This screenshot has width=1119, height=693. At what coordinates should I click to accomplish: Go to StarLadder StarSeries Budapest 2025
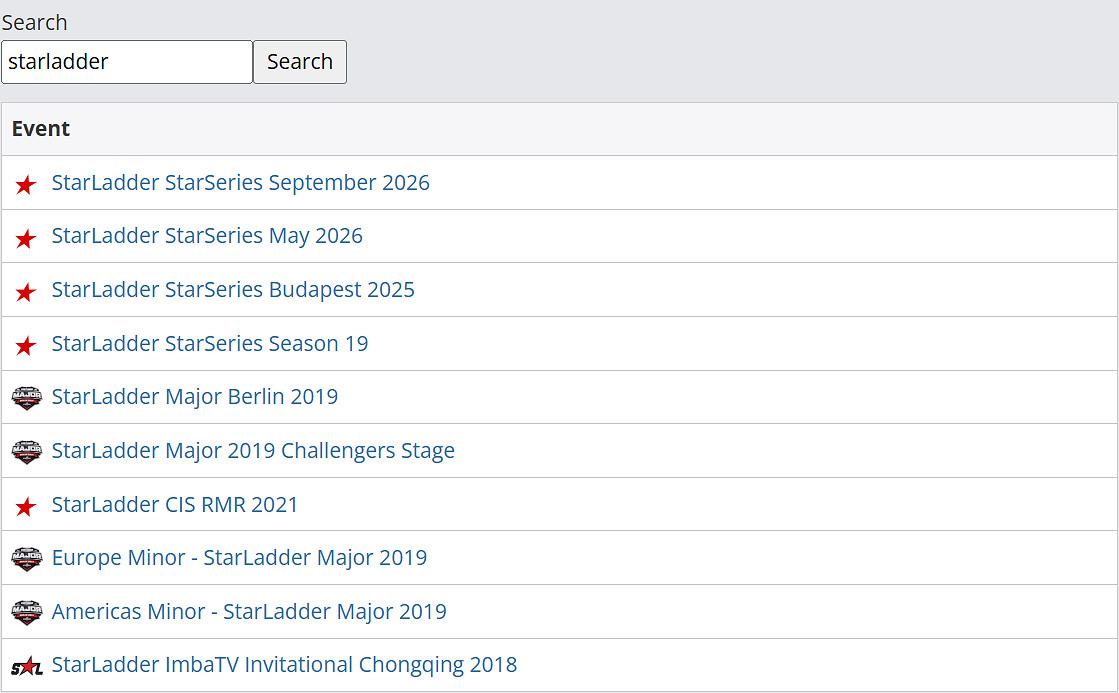coord(233,290)
